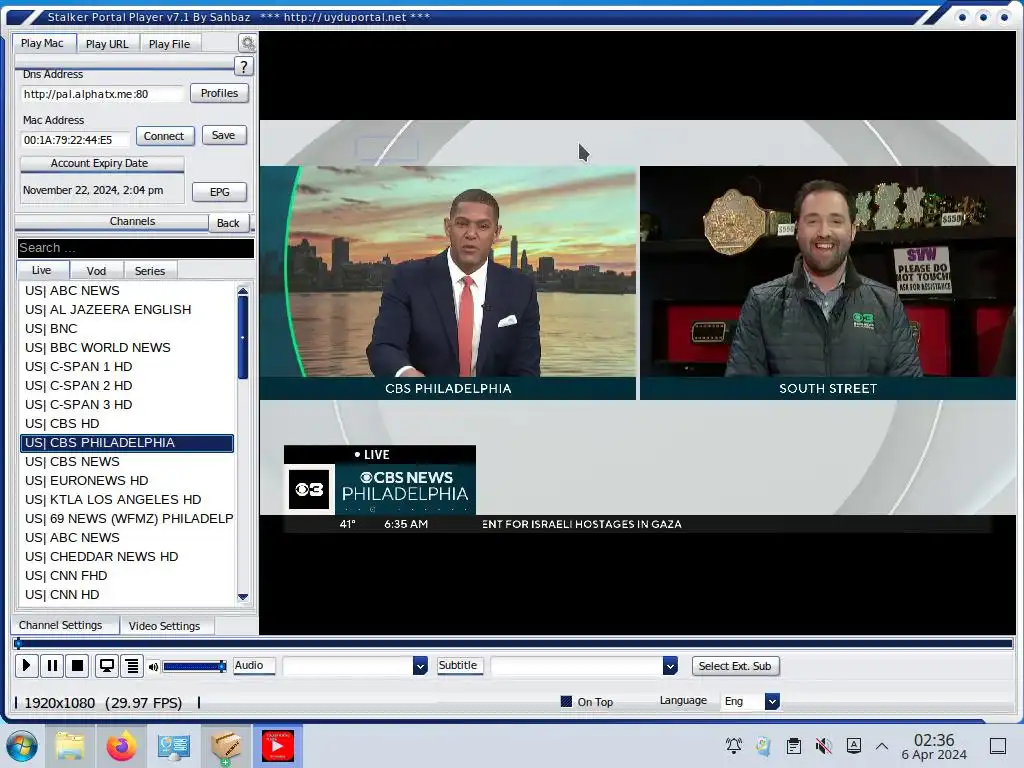Viewport: 1024px width, 768px height.
Task: Select US| CBS PHILADELPHIA channel
Action: (127, 443)
